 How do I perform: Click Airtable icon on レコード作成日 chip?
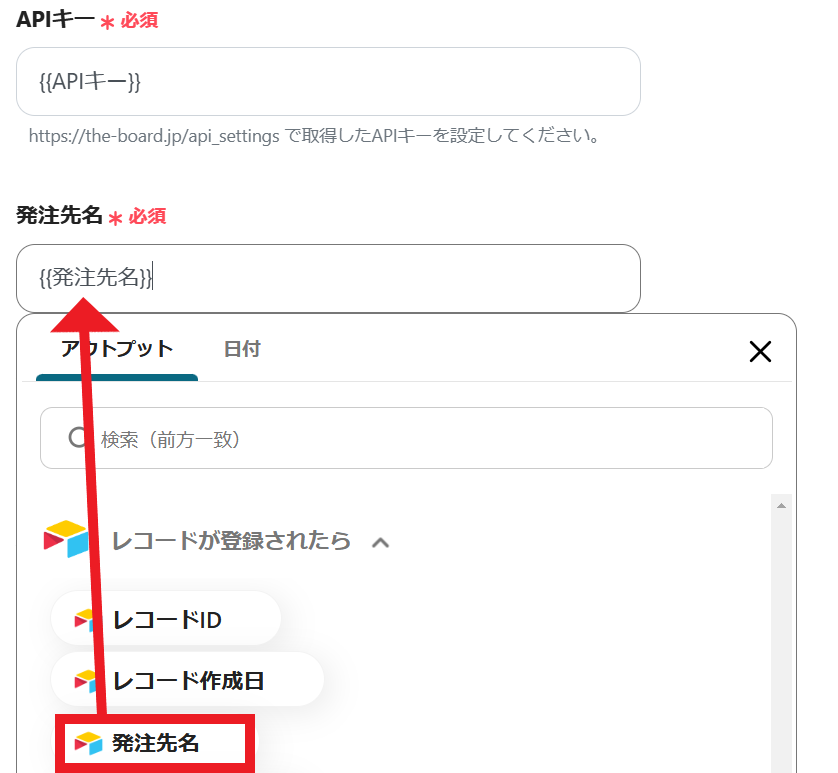pos(85,681)
